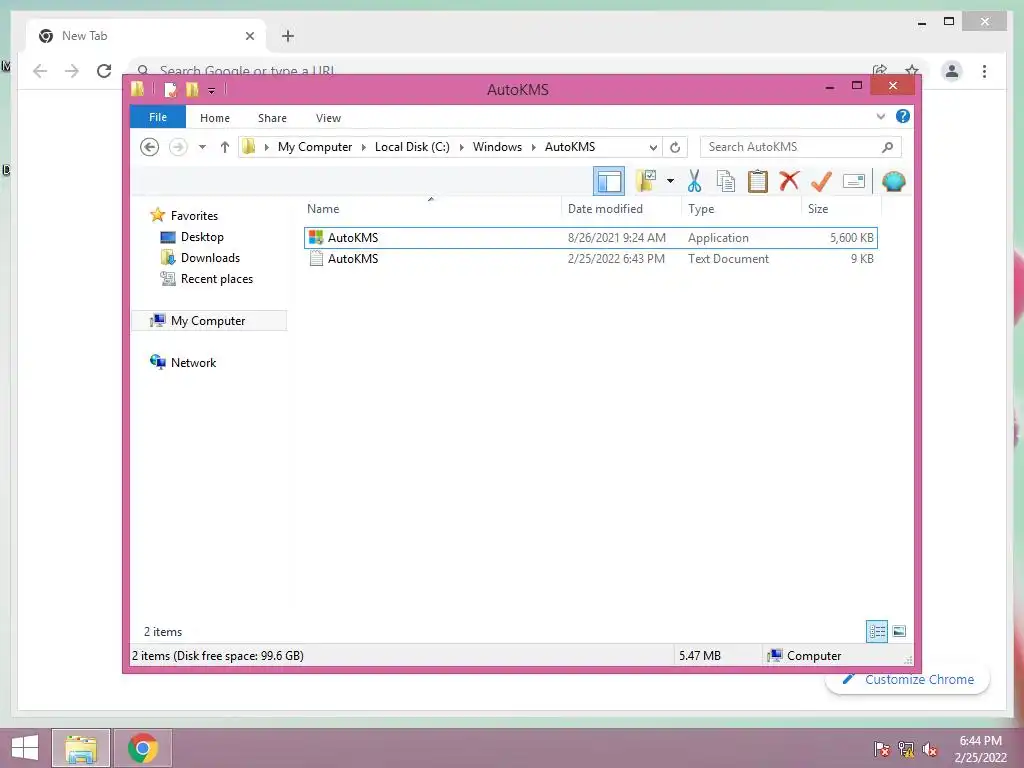Close the New Tab in Chrome
Screen dimensions: 1024x768
click(x=249, y=36)
